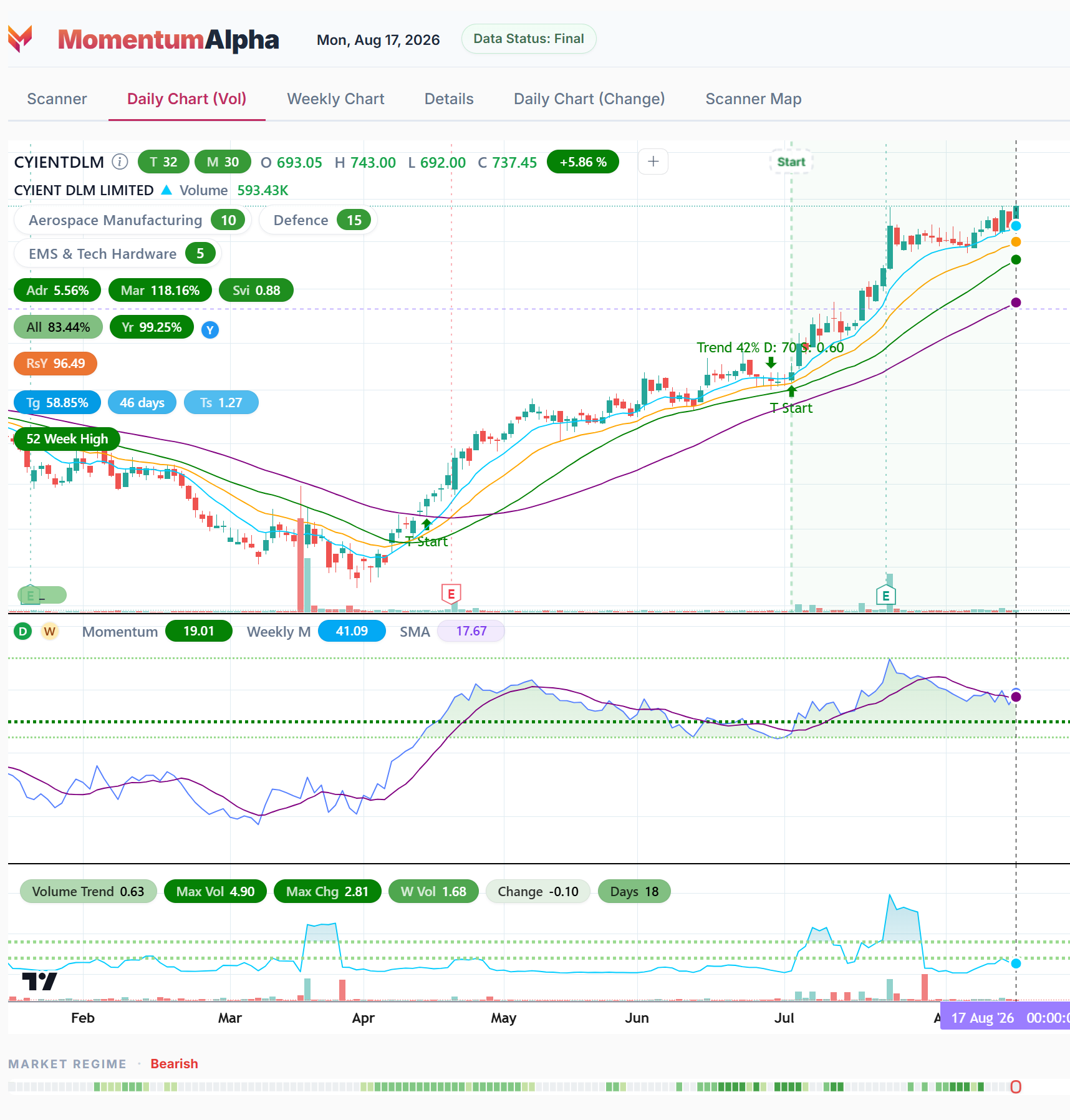Open the Scanner Map tab
The height and width of the screenshot is (1120, 1070).
pyautogui.click(x=753, y=99)
